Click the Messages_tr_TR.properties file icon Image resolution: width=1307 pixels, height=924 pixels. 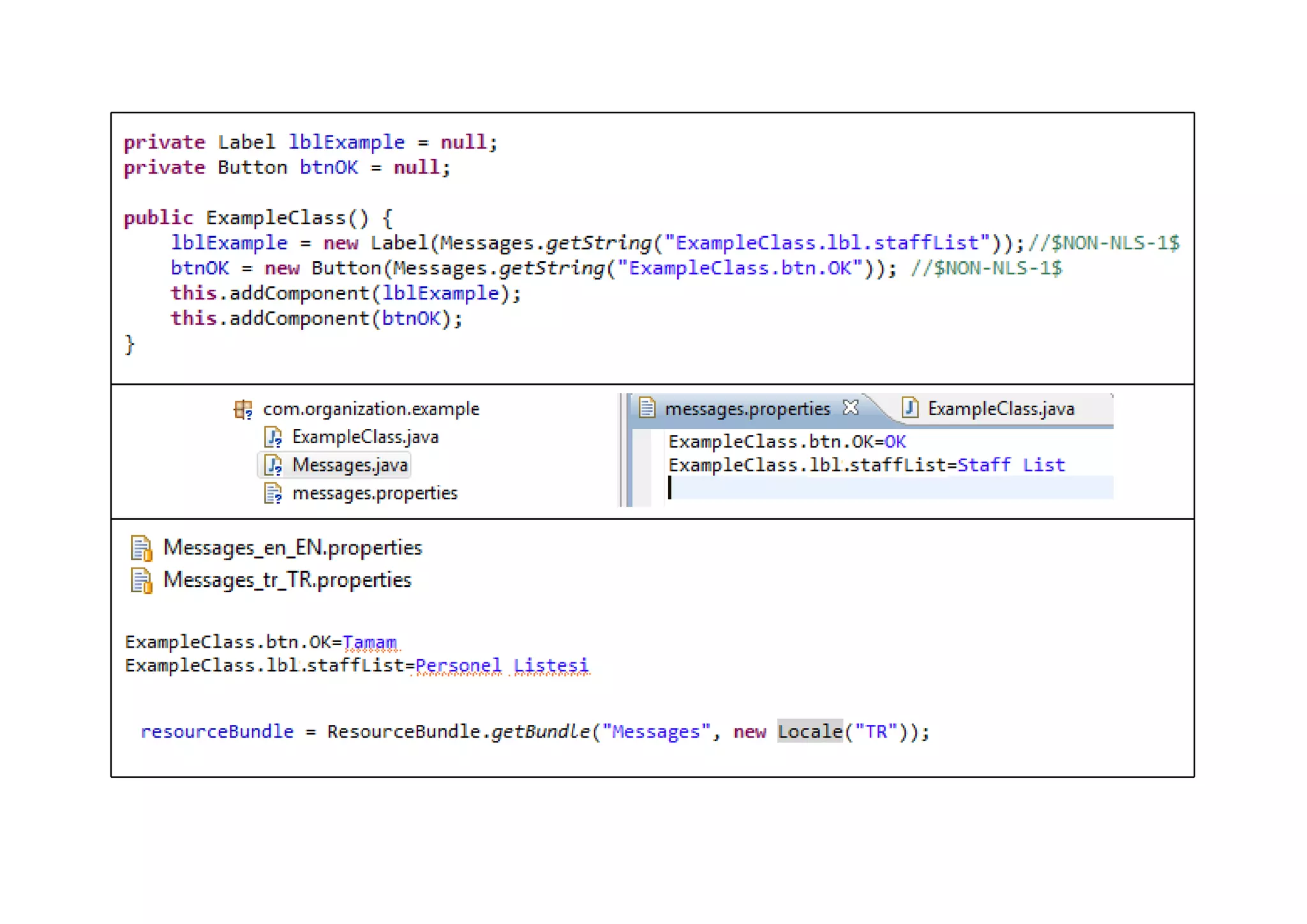click(141, 581)
